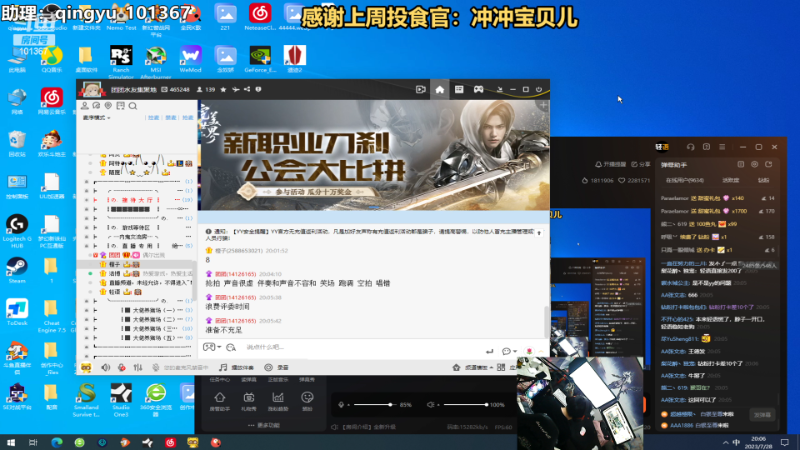The width and height of the screenshot is (800, 450).
Task: Open the Windows Start button
Action: coord(11,442)
